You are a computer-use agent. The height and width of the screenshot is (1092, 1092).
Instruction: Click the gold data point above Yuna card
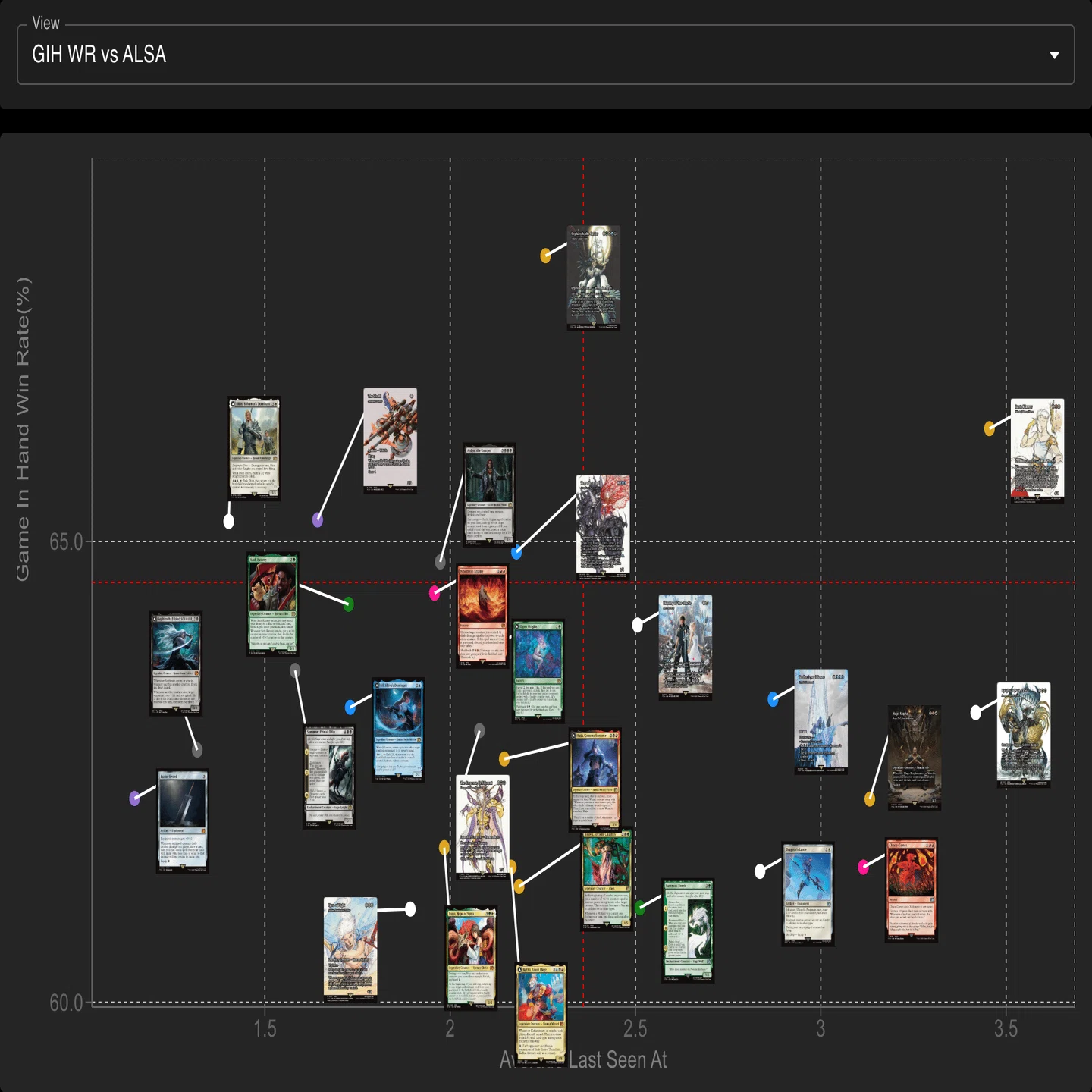click(x=444, y=847)
